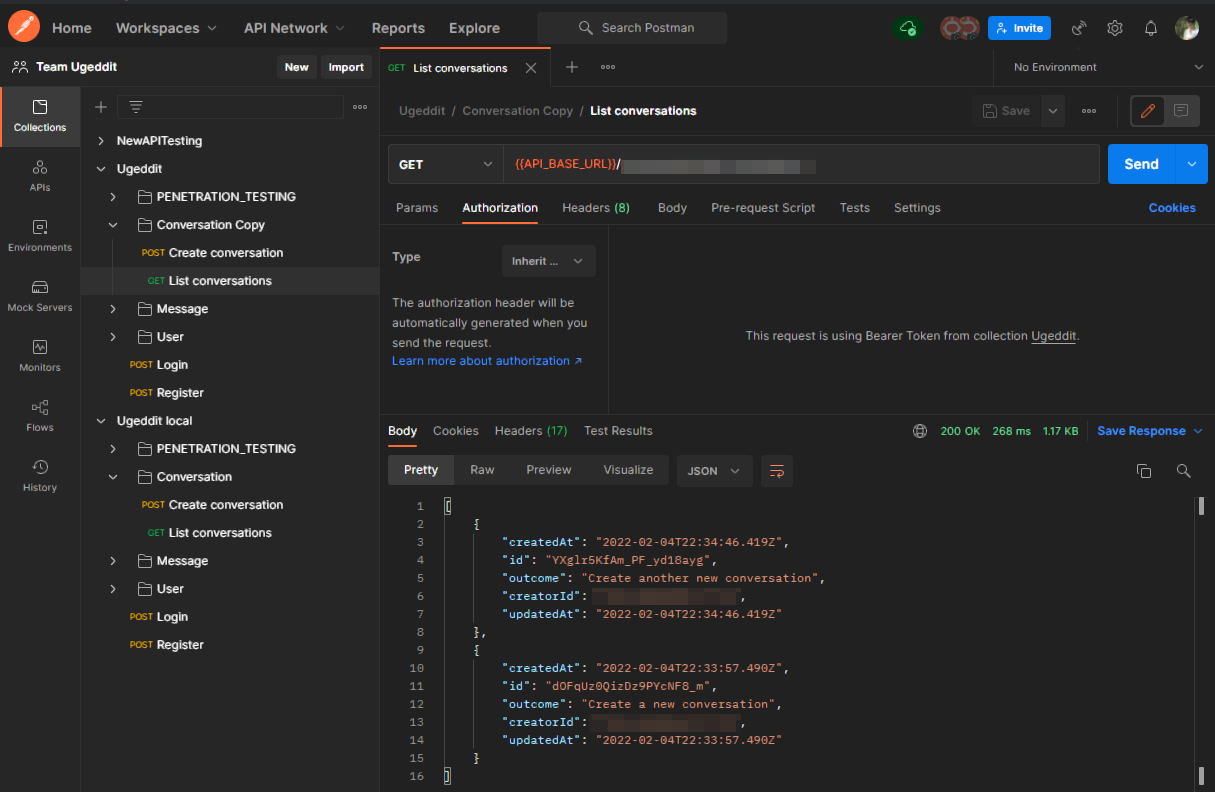The width and height of the screenshot is (1215, 792).
Task: Close the List conversations tab
Action: pos(531,68)
